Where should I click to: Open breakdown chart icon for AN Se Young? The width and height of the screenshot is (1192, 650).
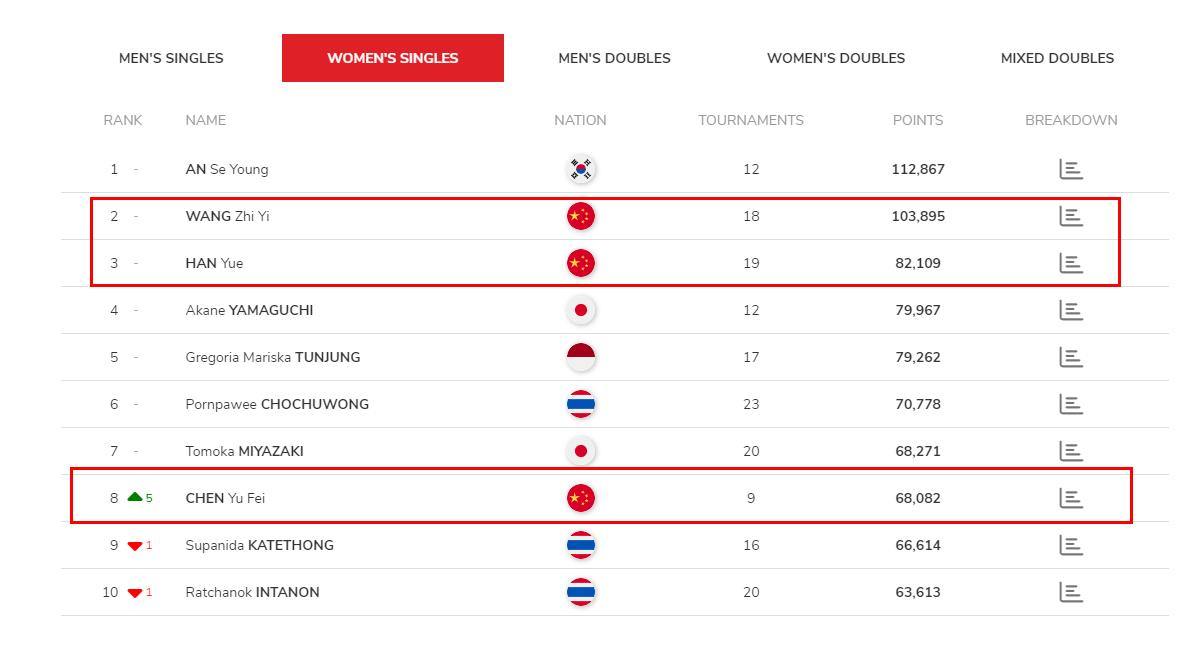point(1070,170)
